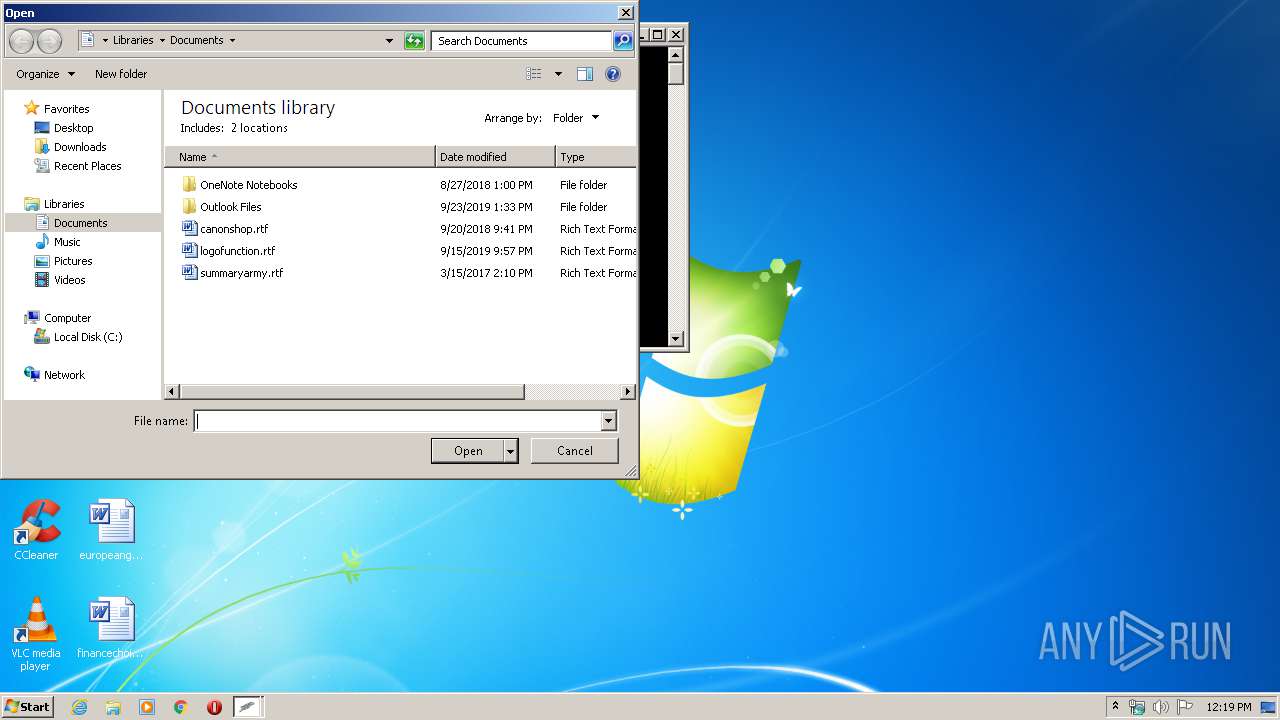The width and height of the screenshot is (1280, 720).
Task: Sort by Name column header
Action: click(x=300, y=157)
